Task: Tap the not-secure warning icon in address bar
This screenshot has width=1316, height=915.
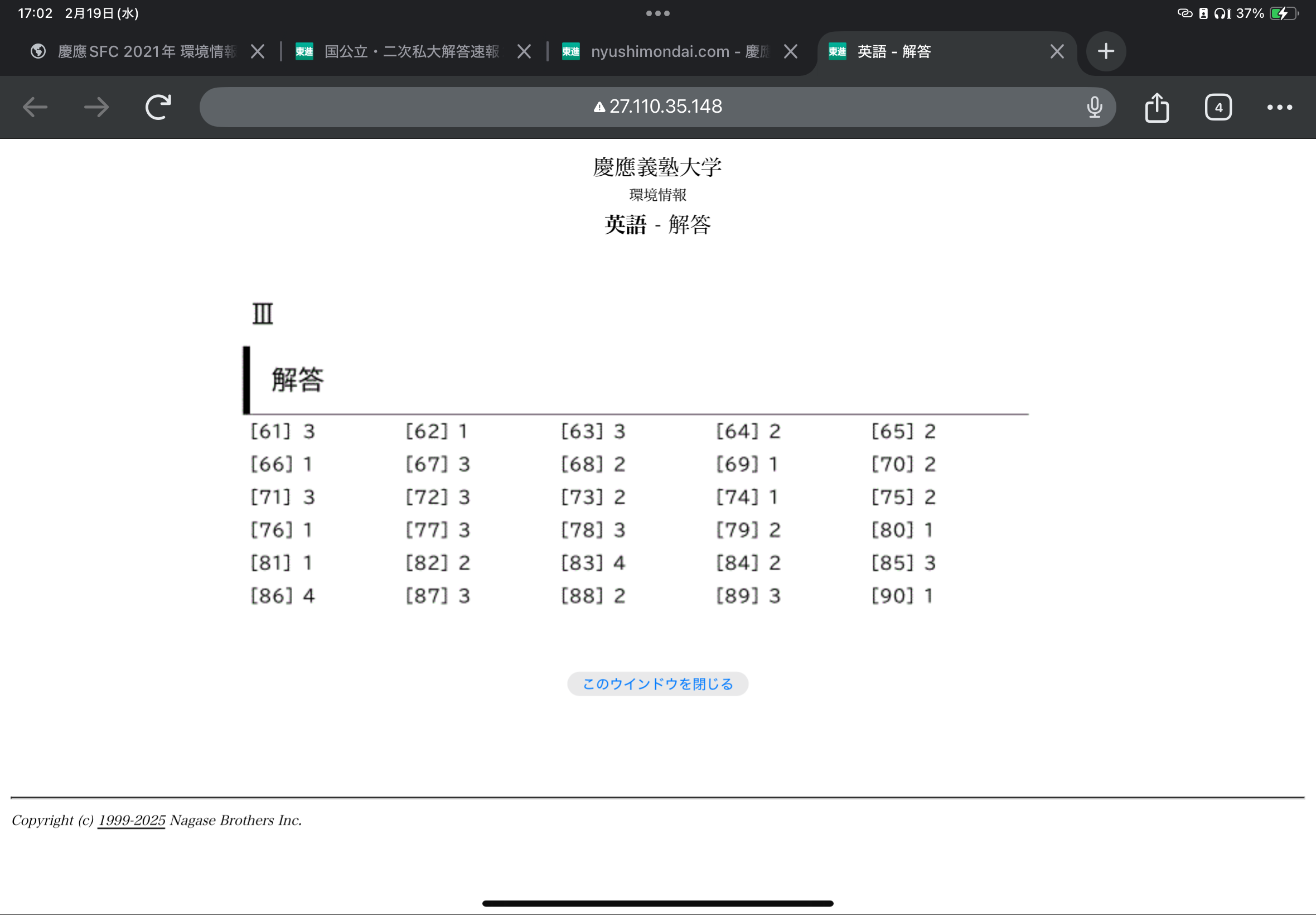Action: click(x=599, y=107)
